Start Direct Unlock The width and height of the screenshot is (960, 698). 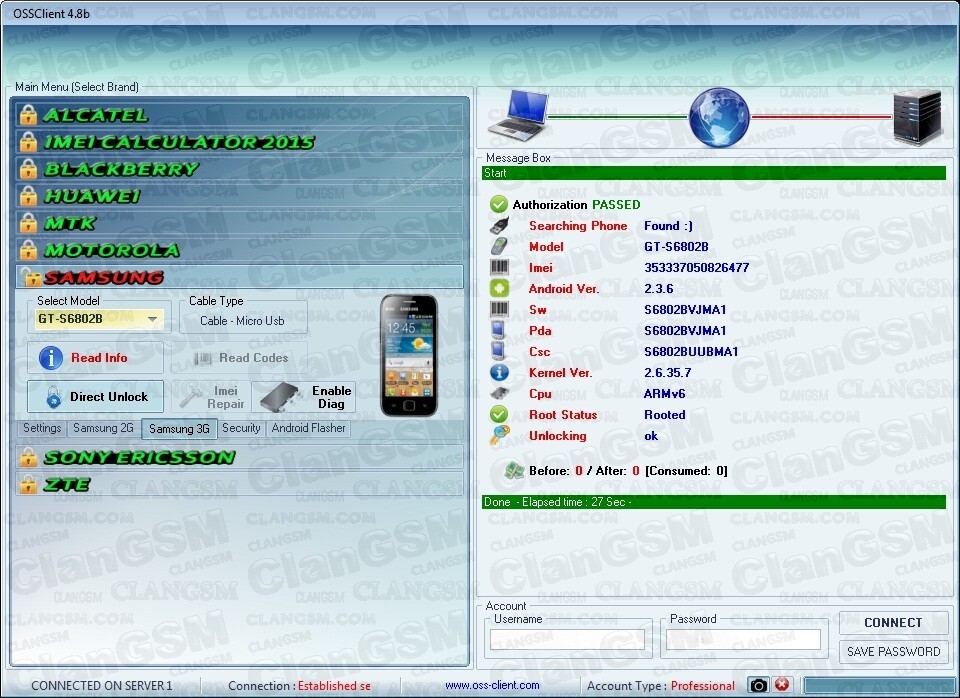coord(96,397)
